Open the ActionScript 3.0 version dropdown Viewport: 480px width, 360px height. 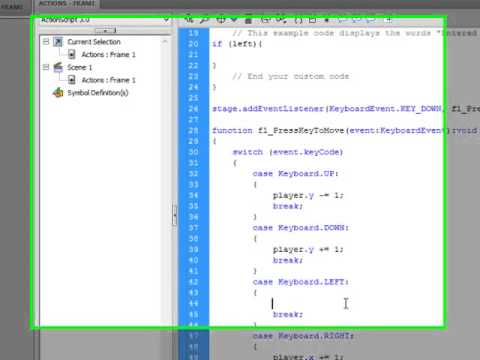tap(104, 20)
